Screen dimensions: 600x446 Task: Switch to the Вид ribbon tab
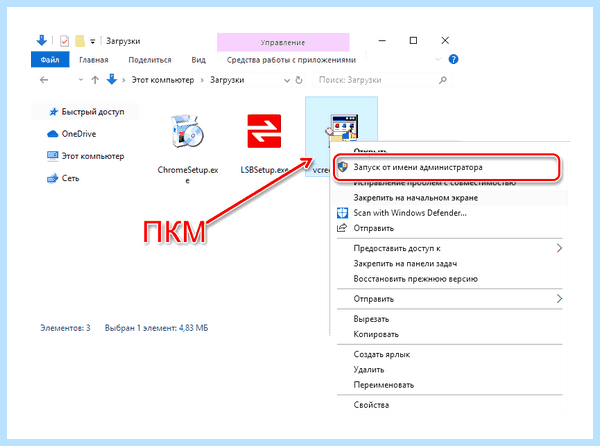pyautogui.click(x=199, y=60)
